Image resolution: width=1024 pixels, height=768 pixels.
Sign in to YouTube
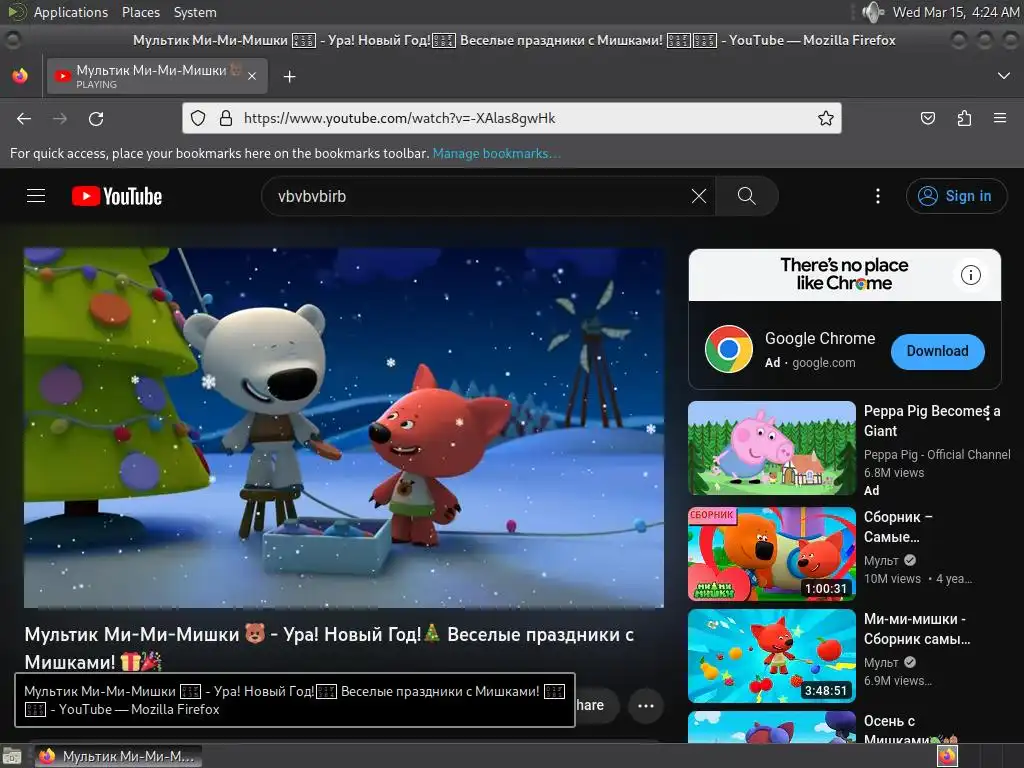(x=956, y=196)
